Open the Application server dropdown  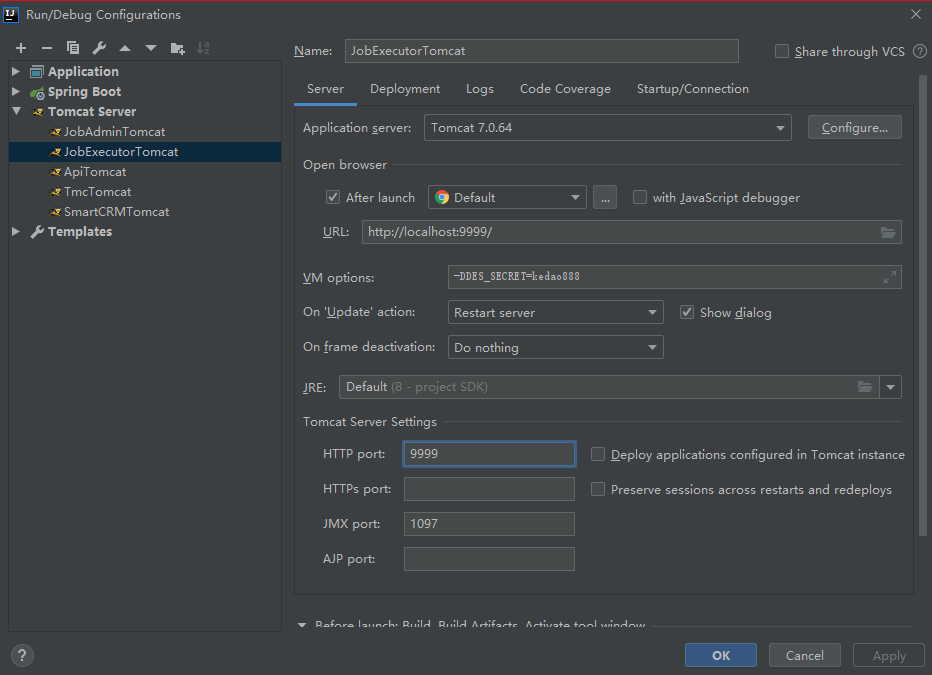(779, 127)
